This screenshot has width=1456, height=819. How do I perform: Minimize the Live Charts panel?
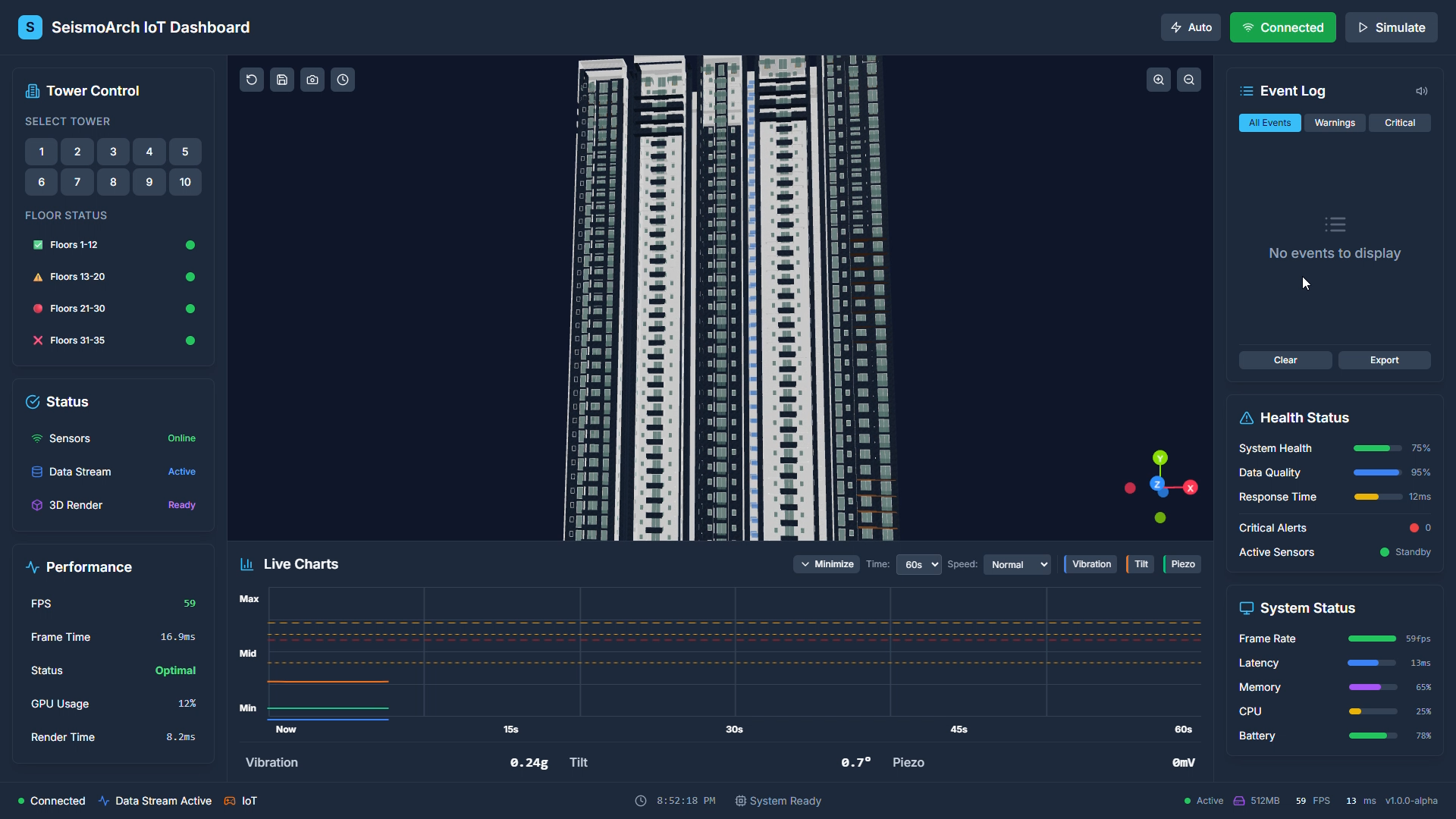(827, 564)
